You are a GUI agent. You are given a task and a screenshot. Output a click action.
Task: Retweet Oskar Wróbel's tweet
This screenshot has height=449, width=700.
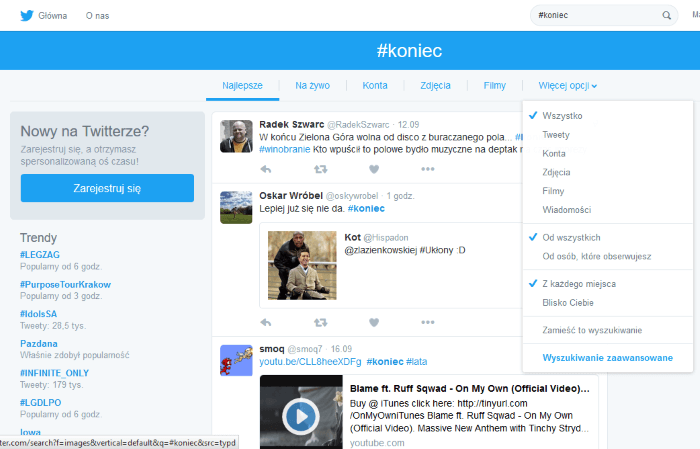[x=320, y=322]
